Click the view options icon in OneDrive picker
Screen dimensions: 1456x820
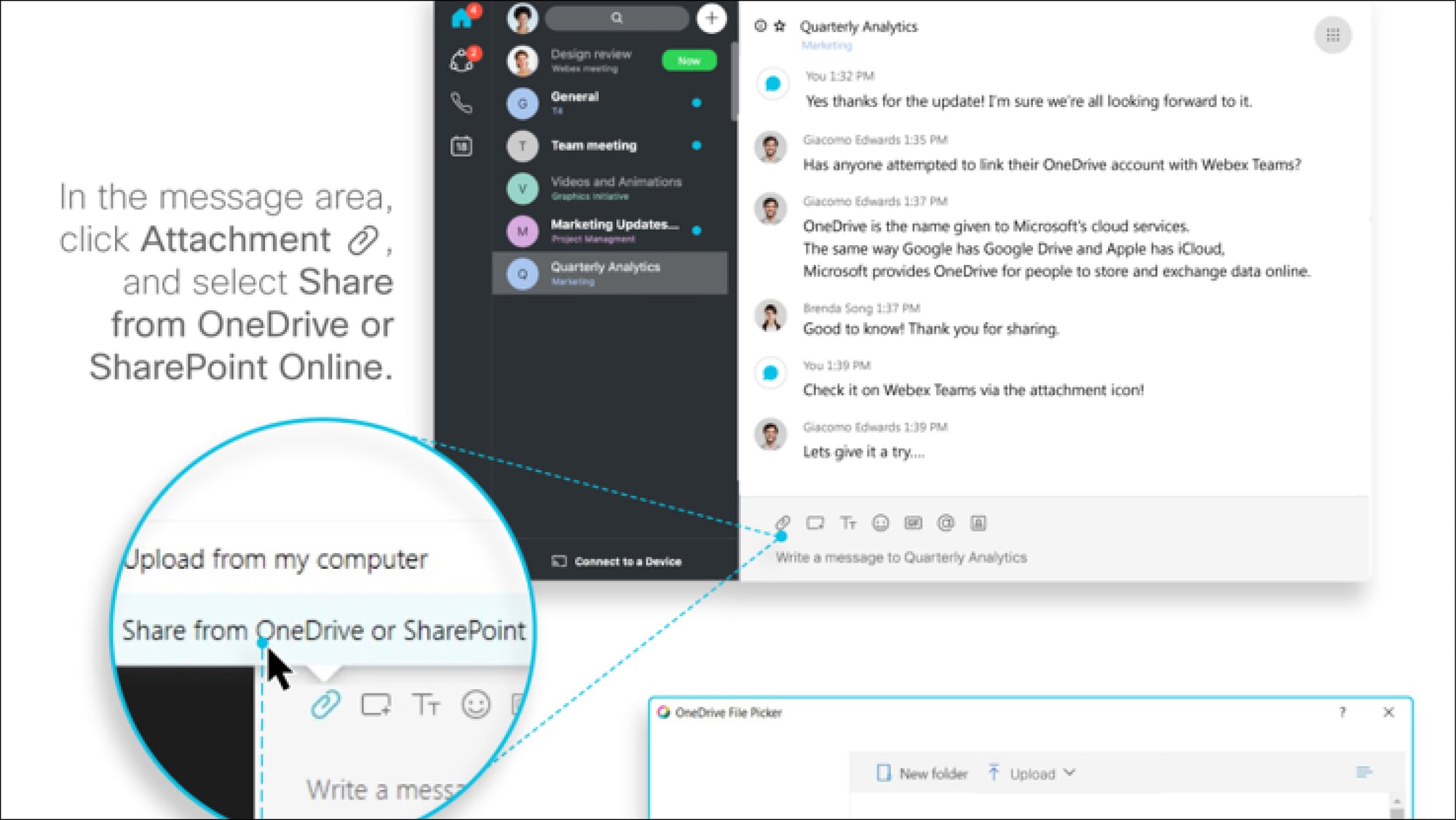click(x=1364, y=772)
